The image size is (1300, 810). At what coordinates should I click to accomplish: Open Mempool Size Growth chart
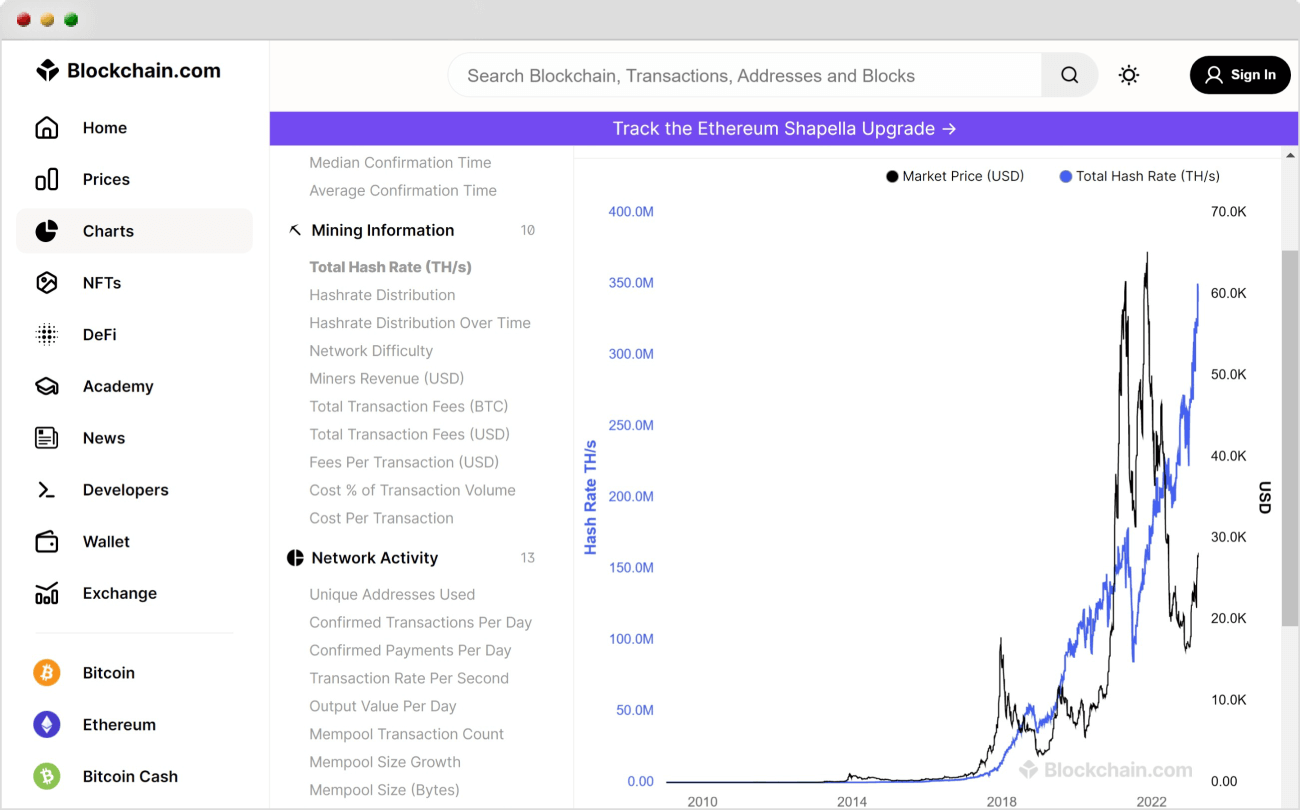(385, 763)
